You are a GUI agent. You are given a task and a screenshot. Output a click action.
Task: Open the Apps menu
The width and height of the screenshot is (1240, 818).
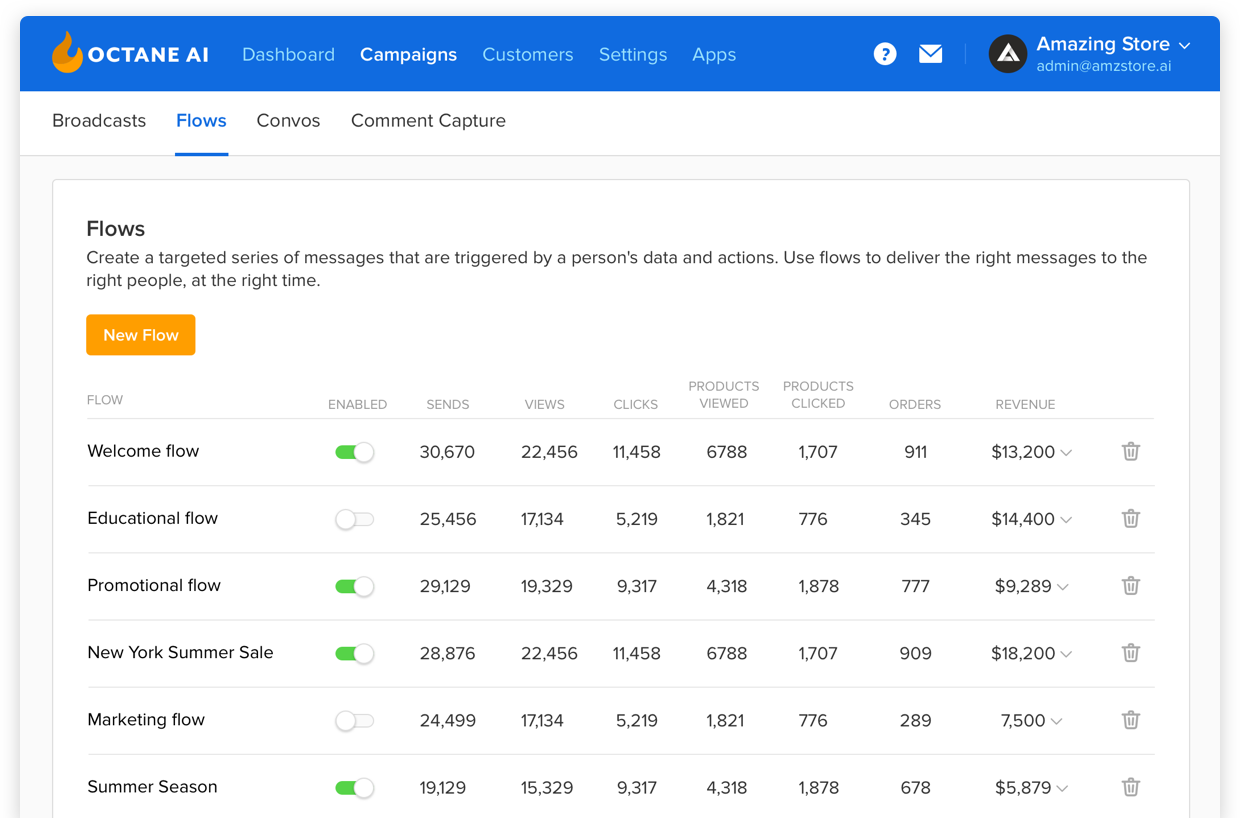pyautogui.click(x=714, y=55)
